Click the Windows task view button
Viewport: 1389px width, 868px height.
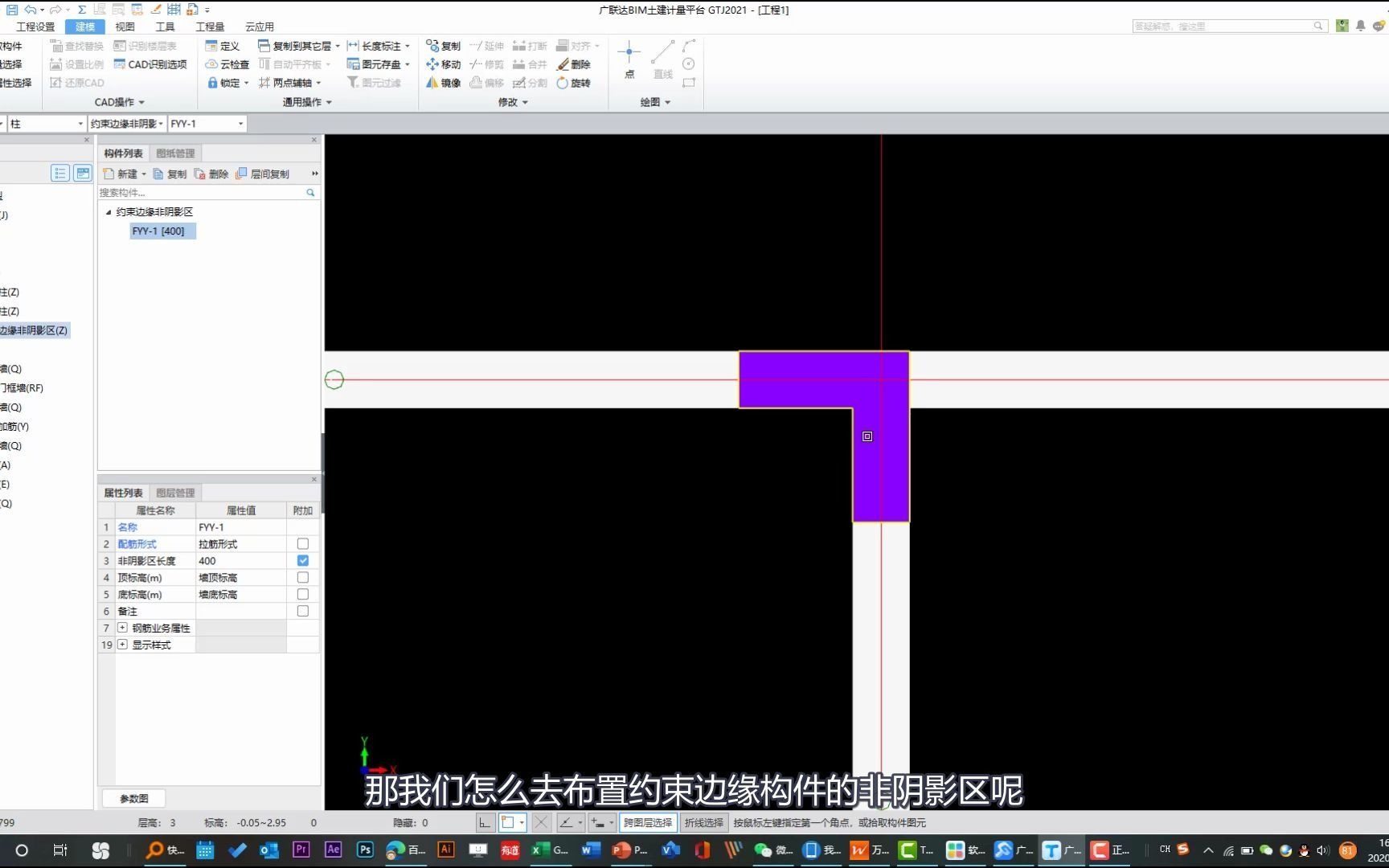60,850
